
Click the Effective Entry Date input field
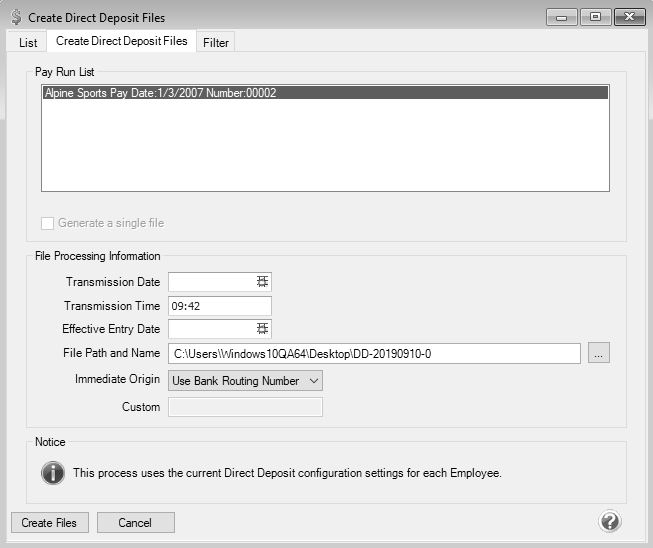tap(210, 329)
